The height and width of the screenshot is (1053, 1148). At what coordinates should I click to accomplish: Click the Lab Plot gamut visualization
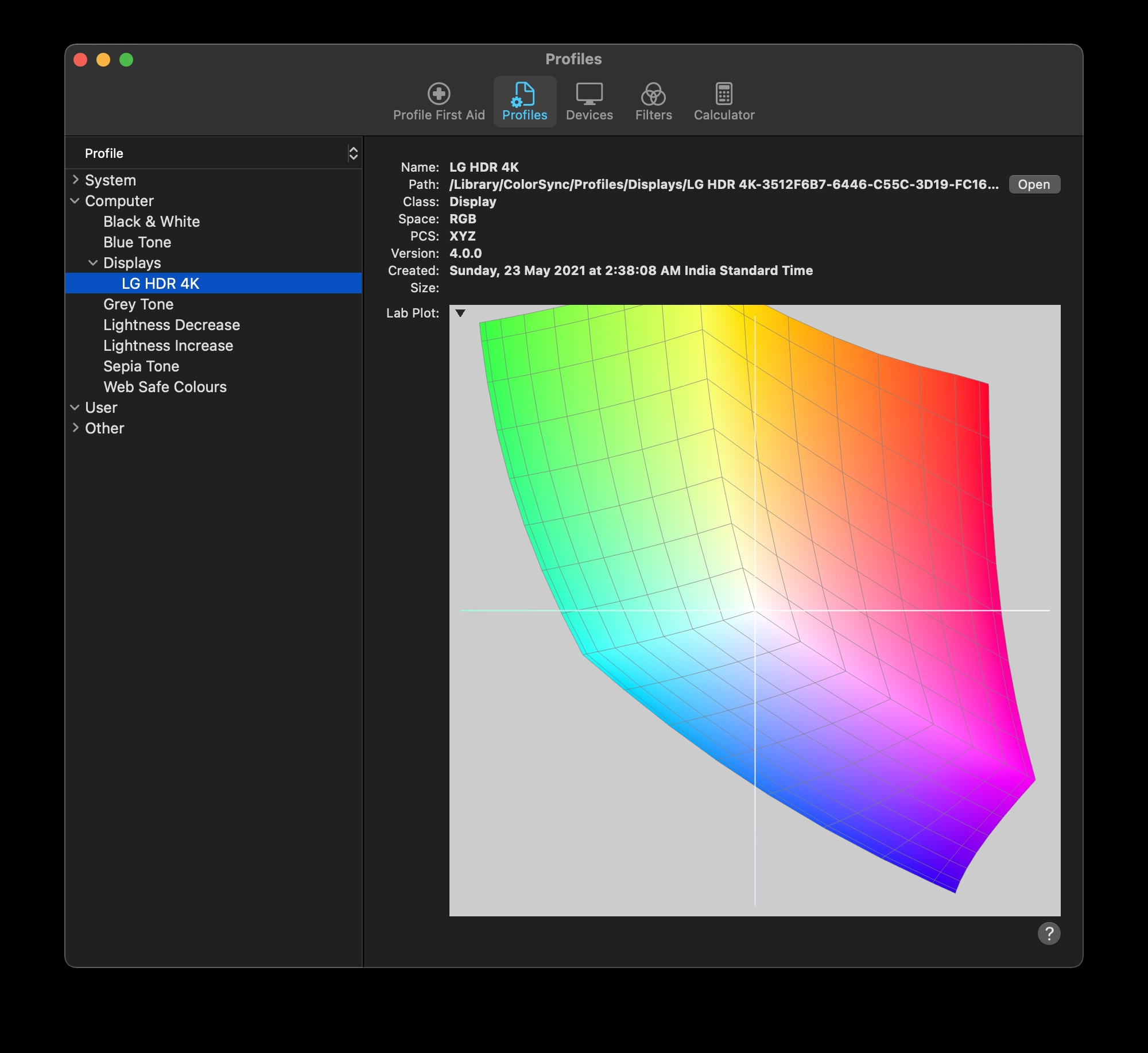pyautogui.click(x=754, y=610)
